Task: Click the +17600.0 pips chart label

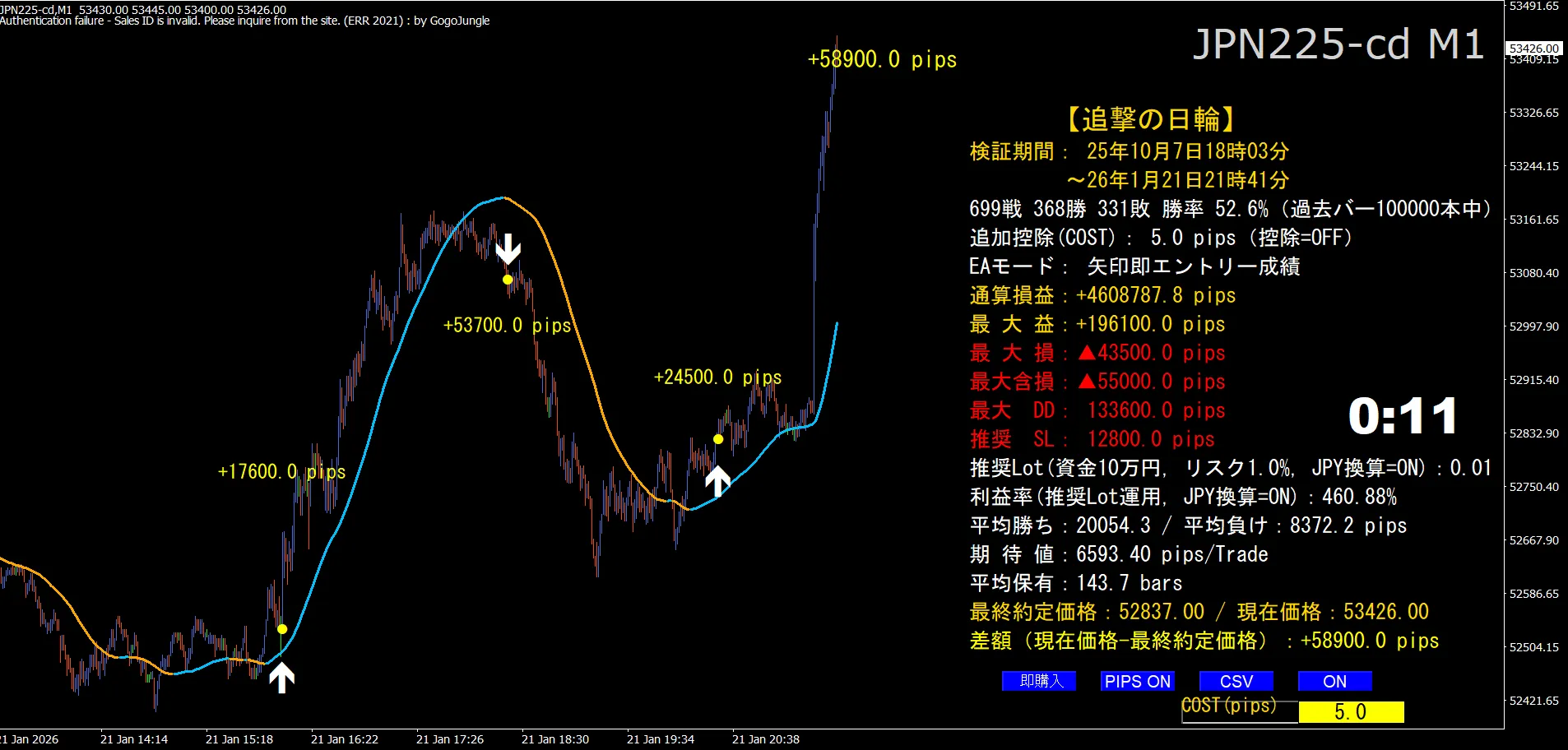Action: (281, 472)
